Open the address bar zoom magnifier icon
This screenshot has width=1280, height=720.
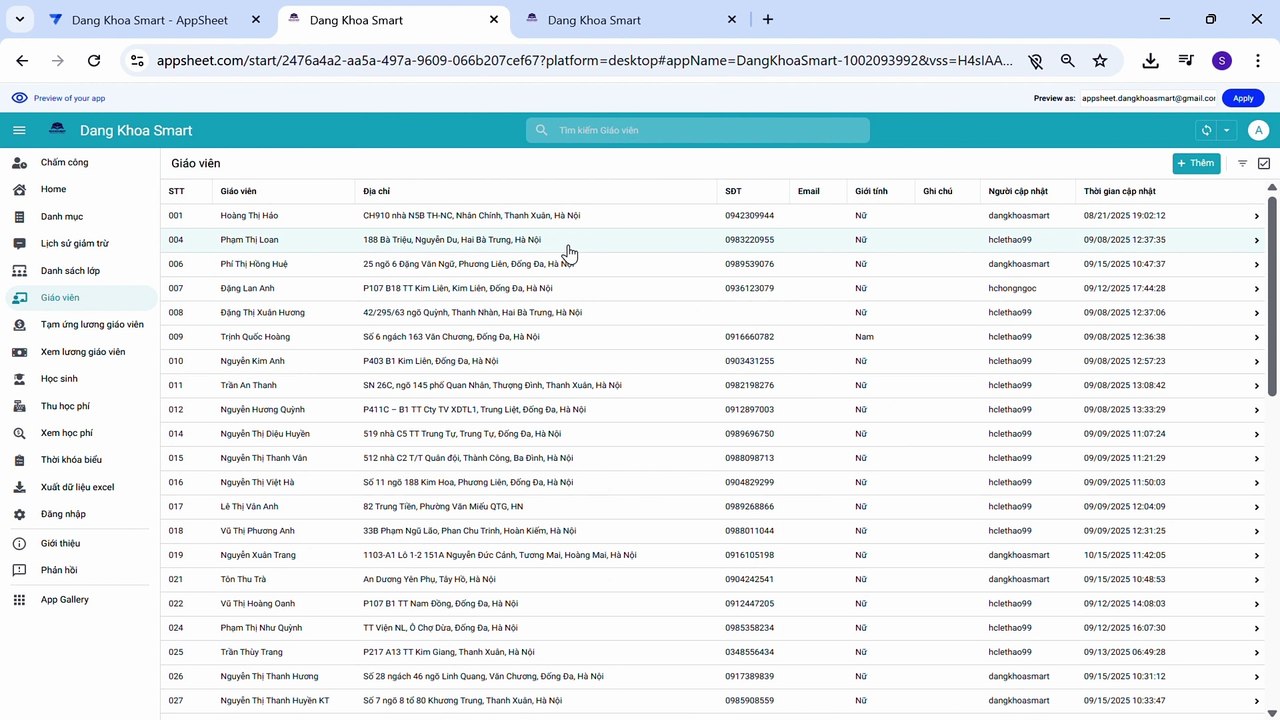tap(1068, 60)
